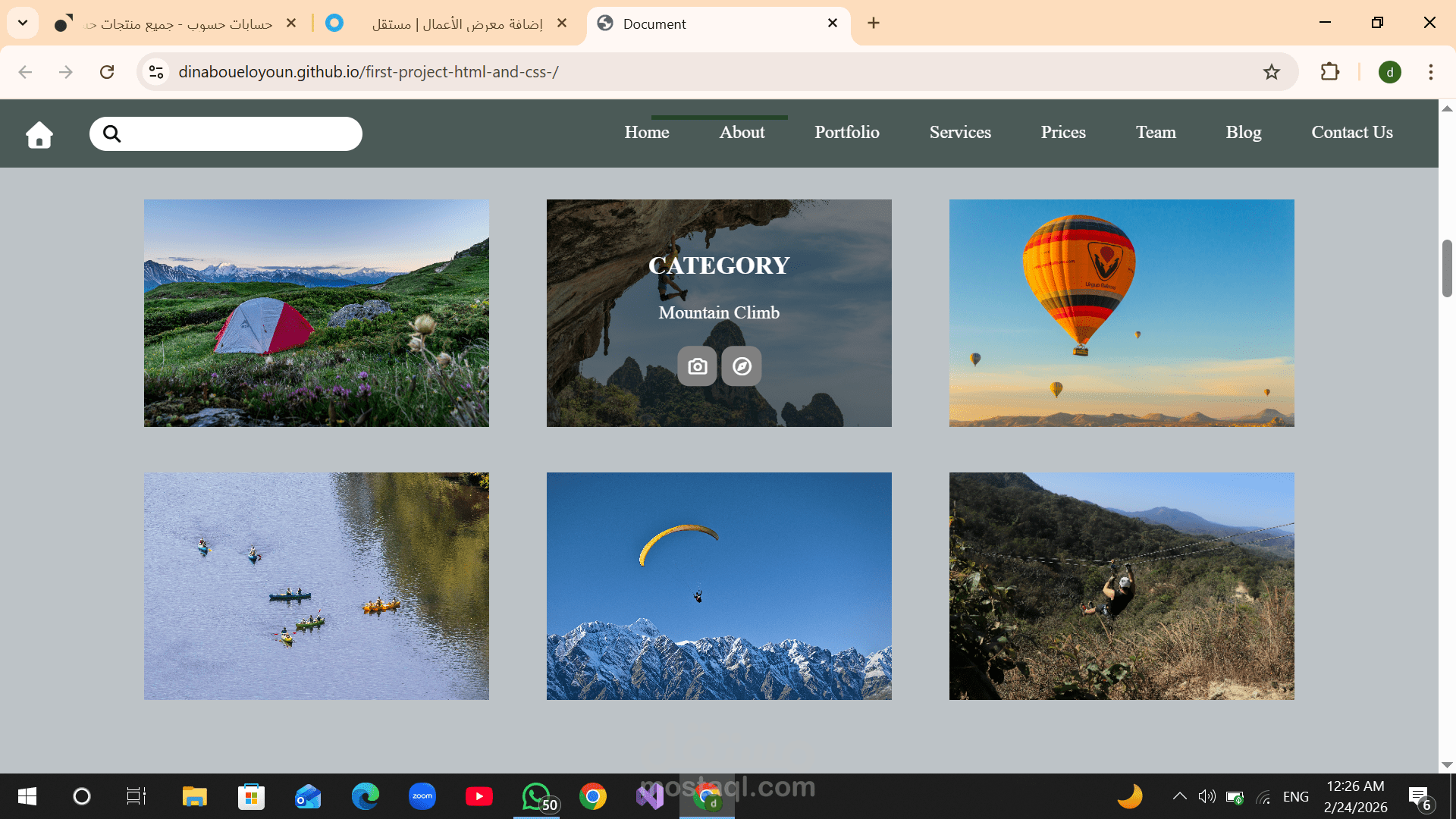Screen dimensions: 1456x819
Task: Click the white home icon in navbar
Action: [39, 135]
